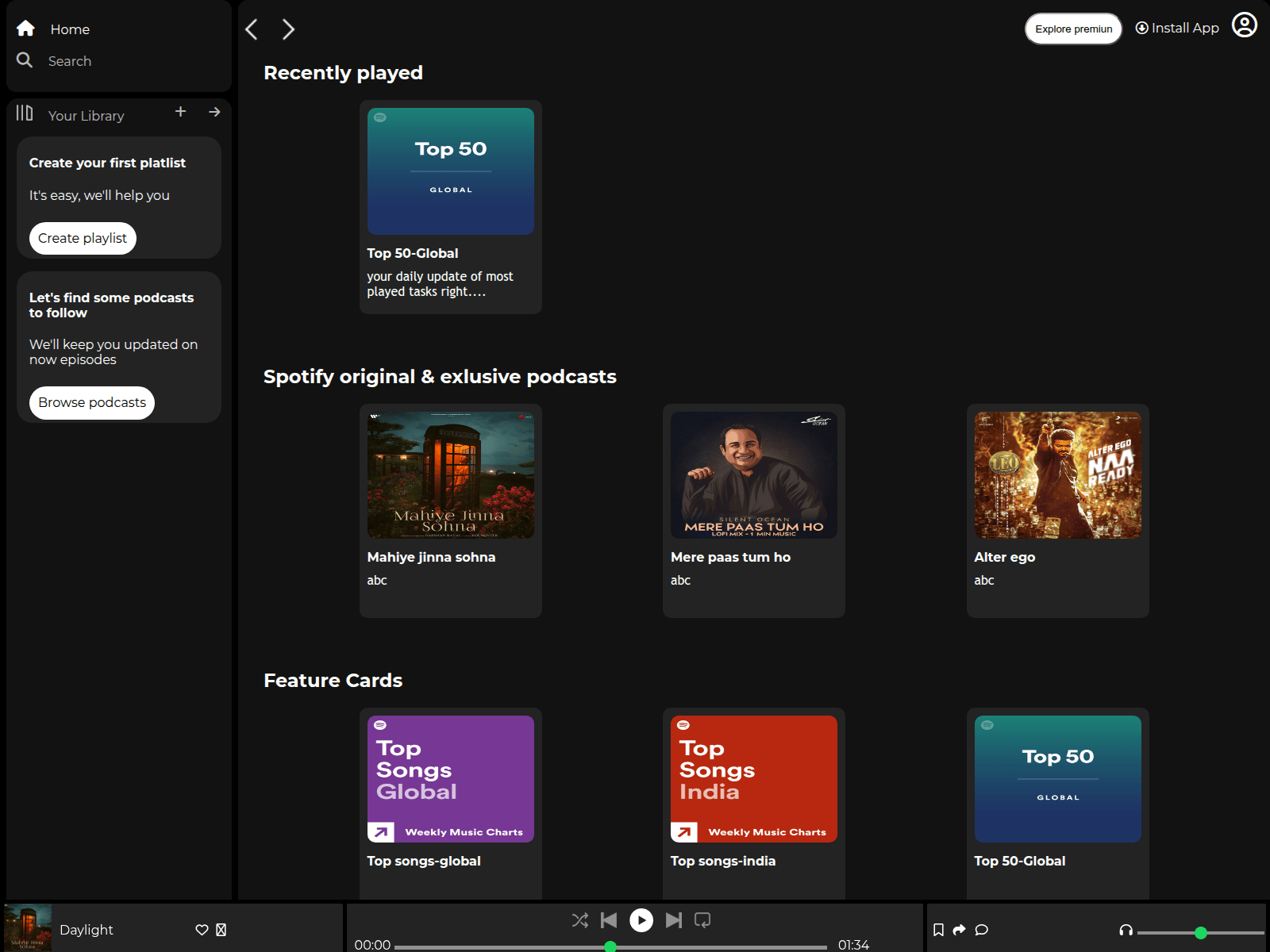The image size is (1270, 952).
Task: Click the play button
Action: click(x=641, y=920)
